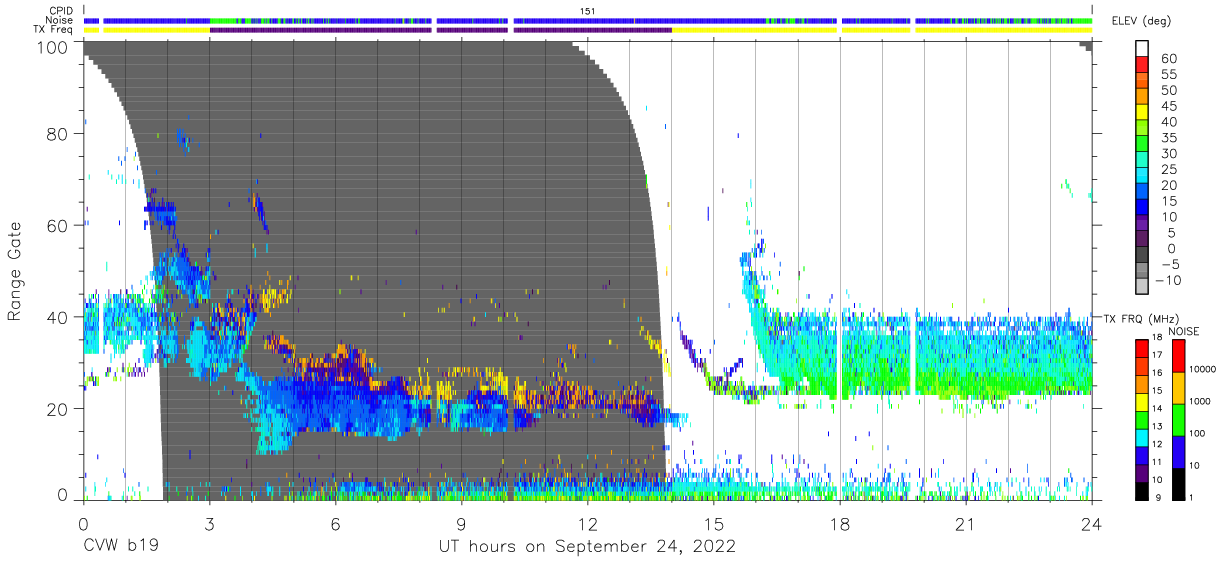Pick the light gray bottom segment of the ELEV color bar

tap(1143, 287)
